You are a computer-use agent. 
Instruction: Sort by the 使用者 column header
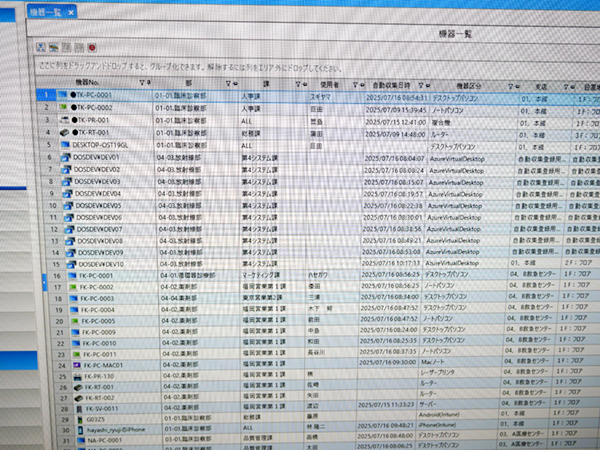coord(329,85)
